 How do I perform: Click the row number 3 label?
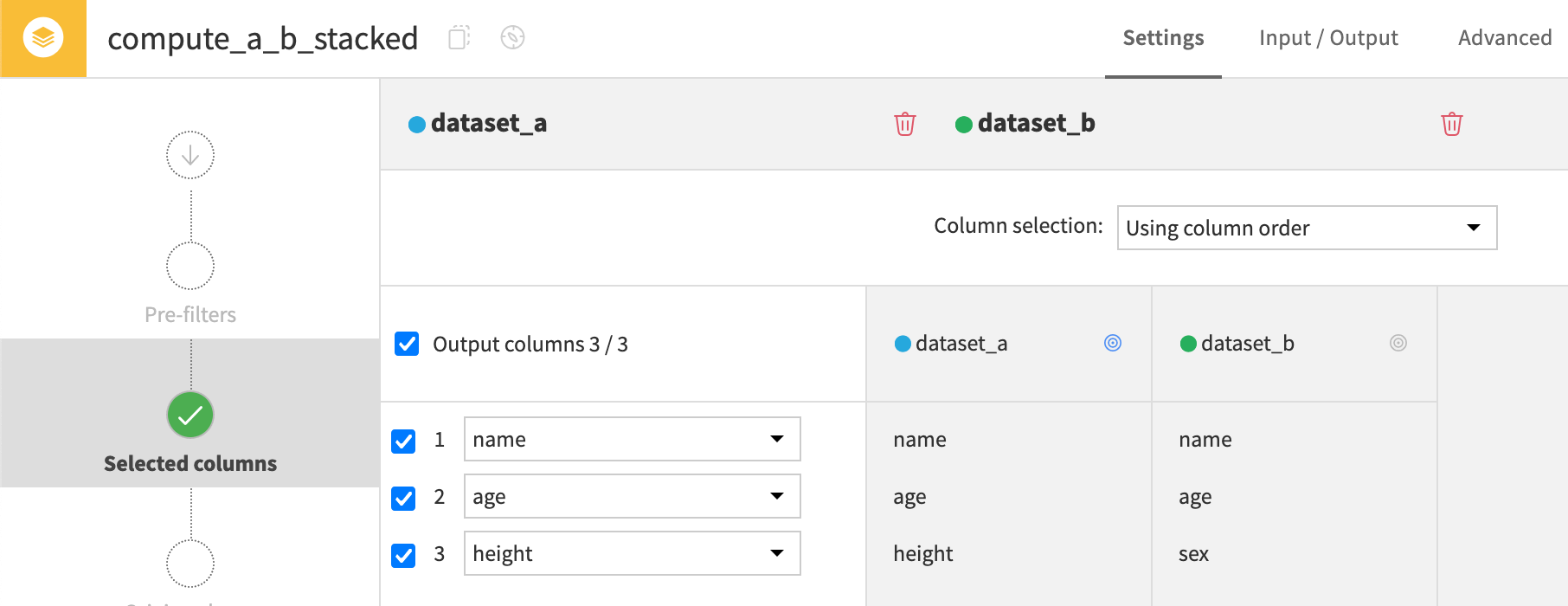click(440, 554)
